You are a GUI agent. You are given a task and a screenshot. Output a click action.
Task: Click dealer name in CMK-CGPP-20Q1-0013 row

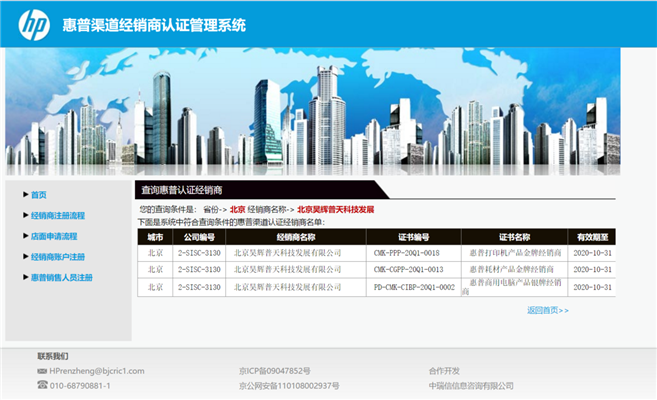(287, 269)
